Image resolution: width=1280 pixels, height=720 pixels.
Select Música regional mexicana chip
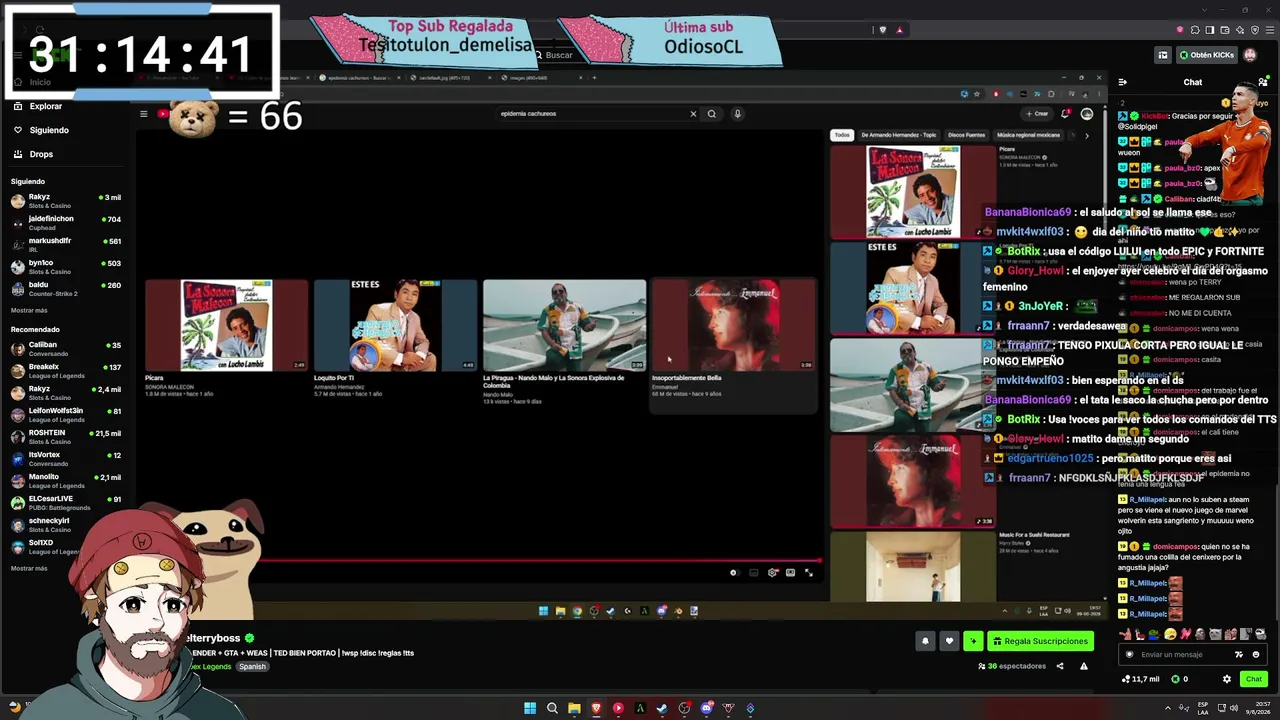[1028, 135]
